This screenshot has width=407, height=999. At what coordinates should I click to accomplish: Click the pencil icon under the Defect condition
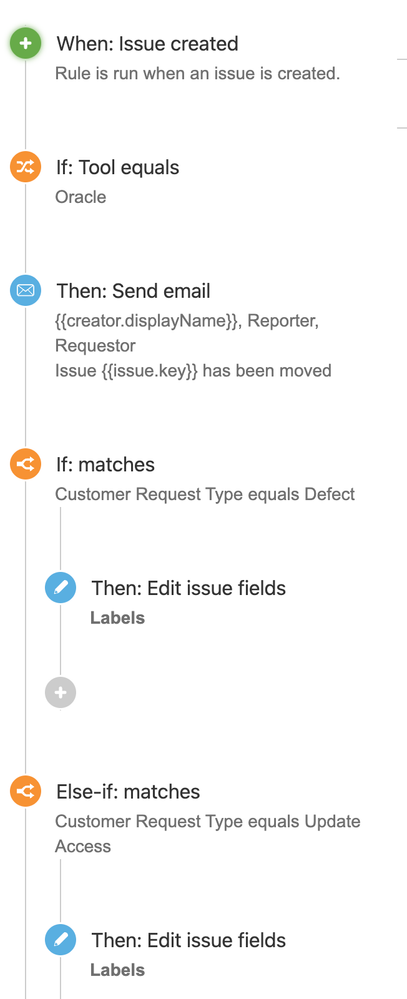coord(61,587)
